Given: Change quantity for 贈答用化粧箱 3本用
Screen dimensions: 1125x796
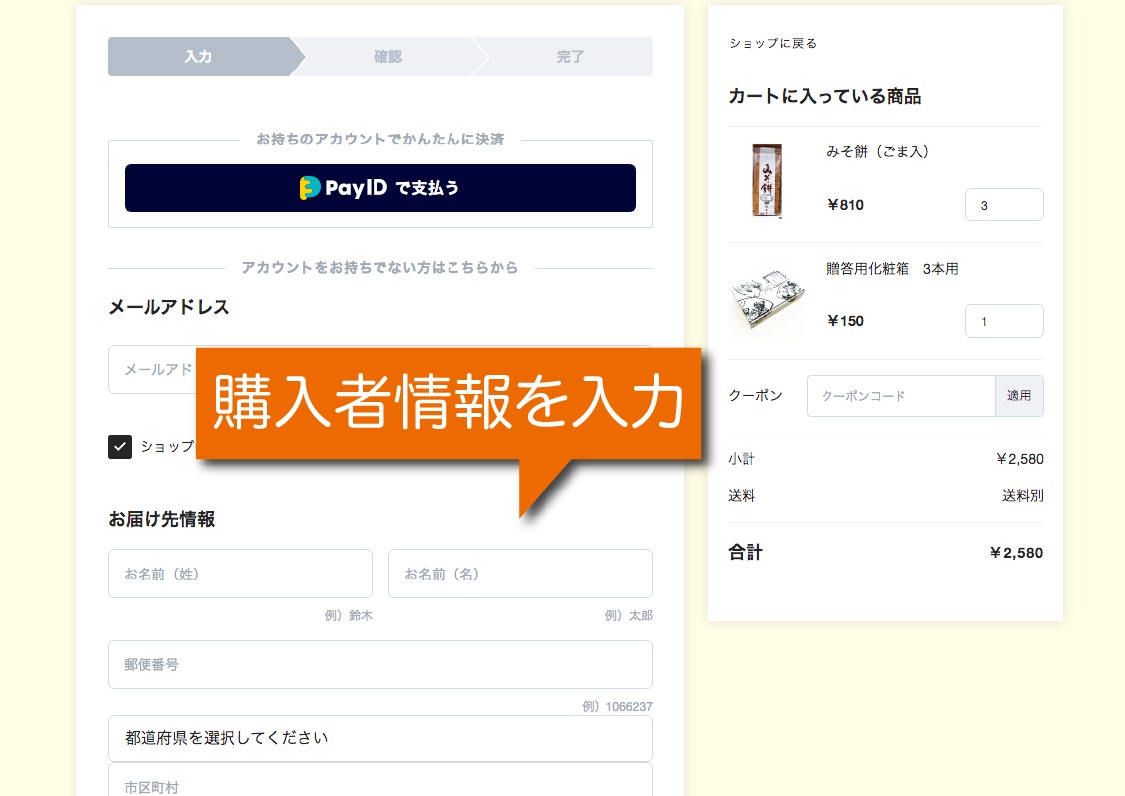Looking at the screenshot, I should click(x=1004, y=321).
